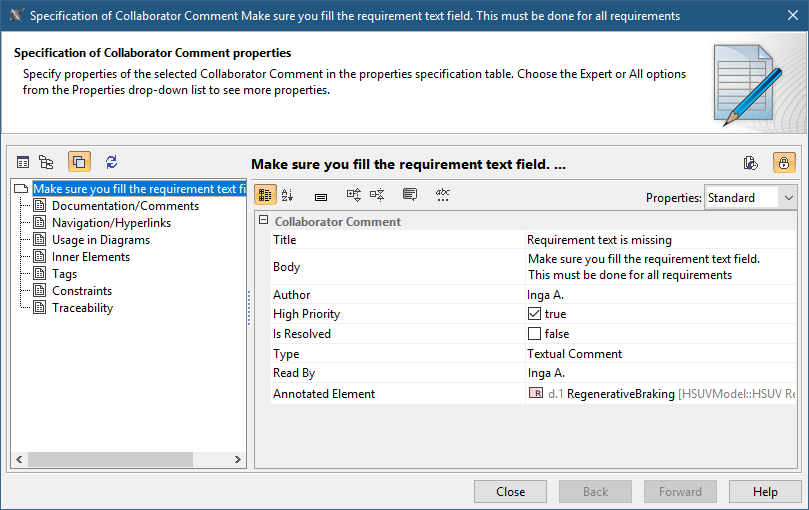809x510 pixels.
Task: Toggle categorized view of properties
Action: pos(265,196)
